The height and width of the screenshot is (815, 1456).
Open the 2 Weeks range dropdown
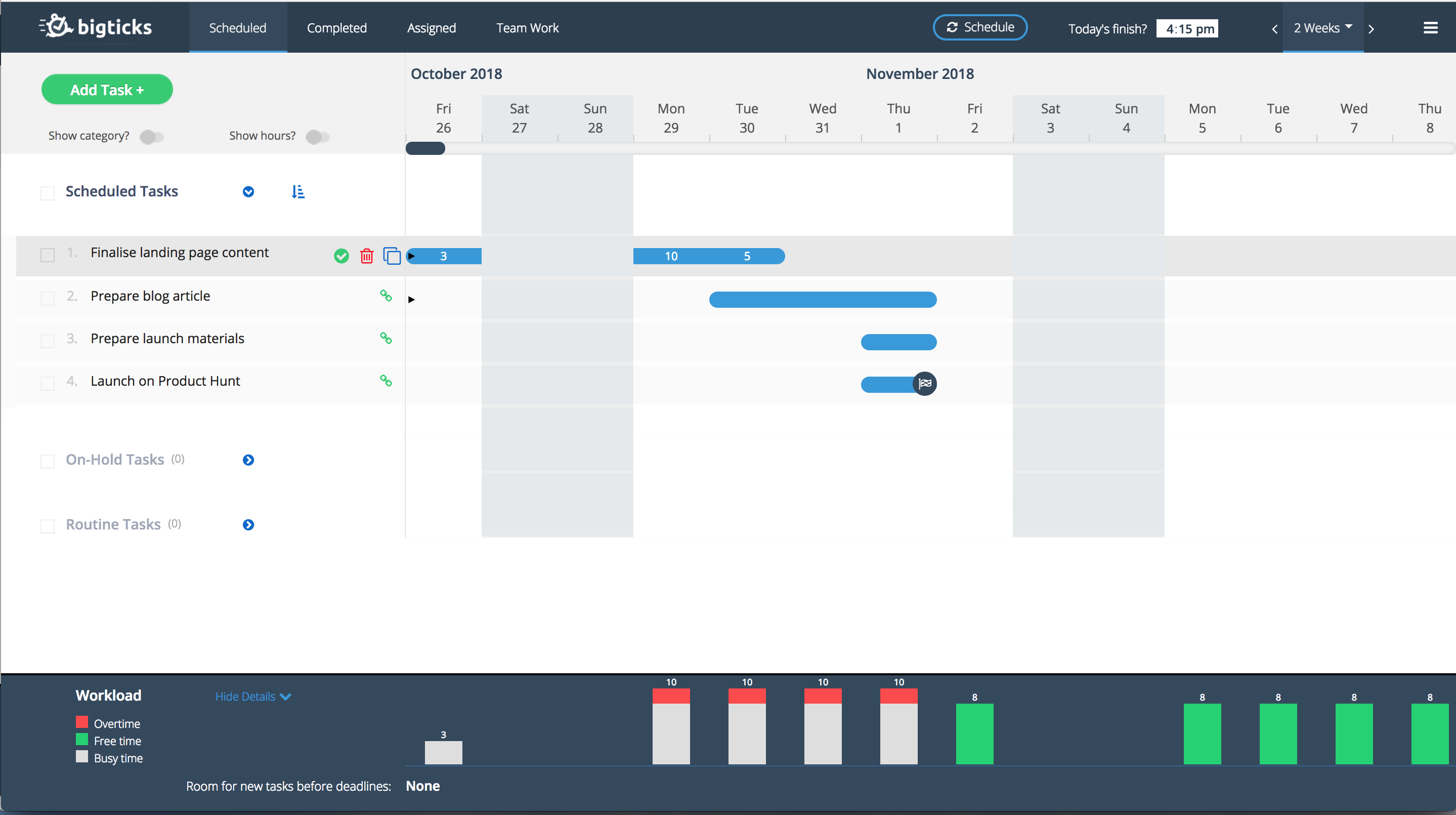click(x=1322, y=28)
